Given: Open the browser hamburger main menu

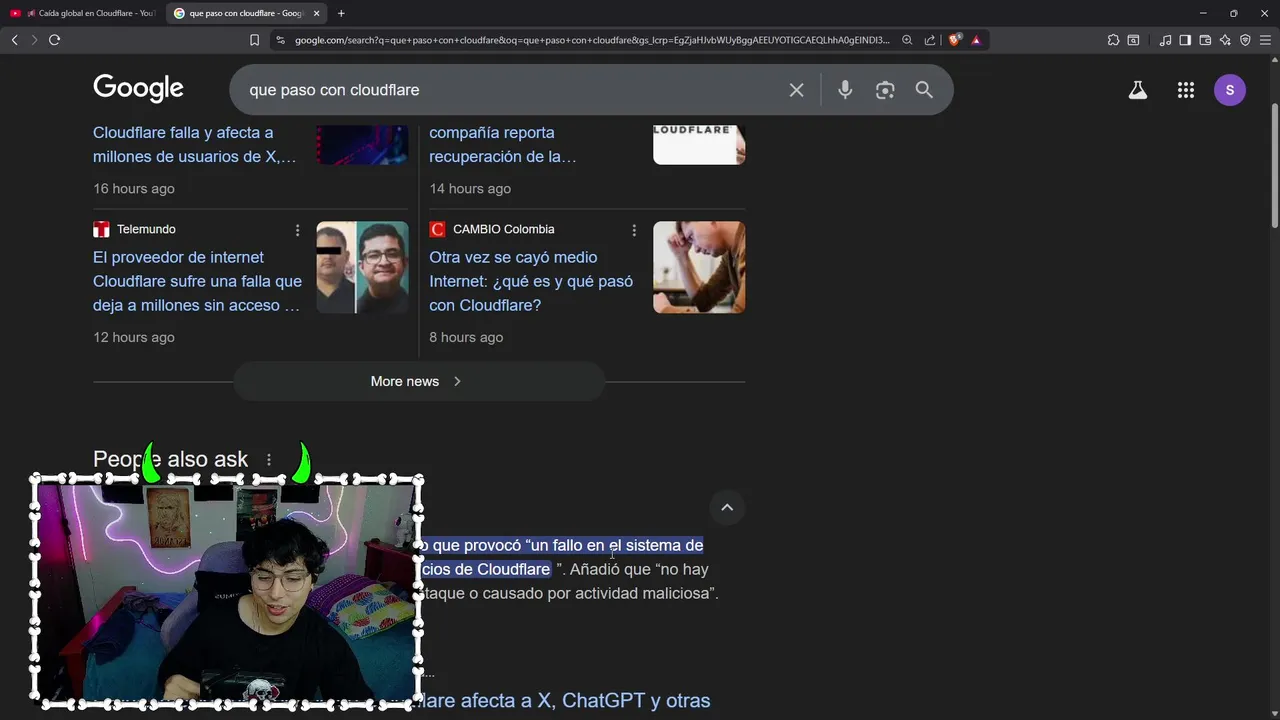Looking at the screenshot, I should tap(1265, 40).
